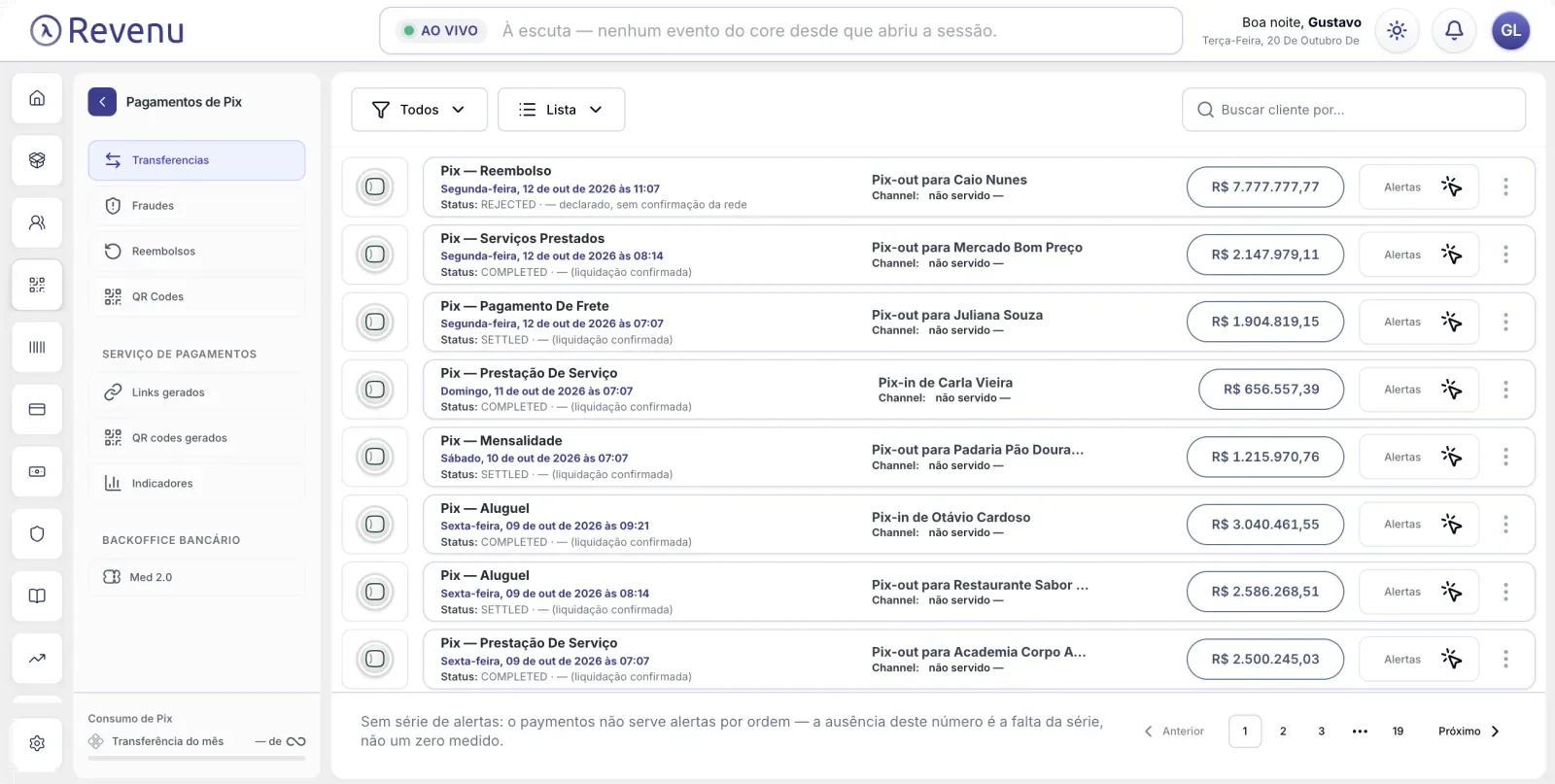Open the user icon in left rail
This screenshot has height=784, width=1555.
click(x=37, y=222)
